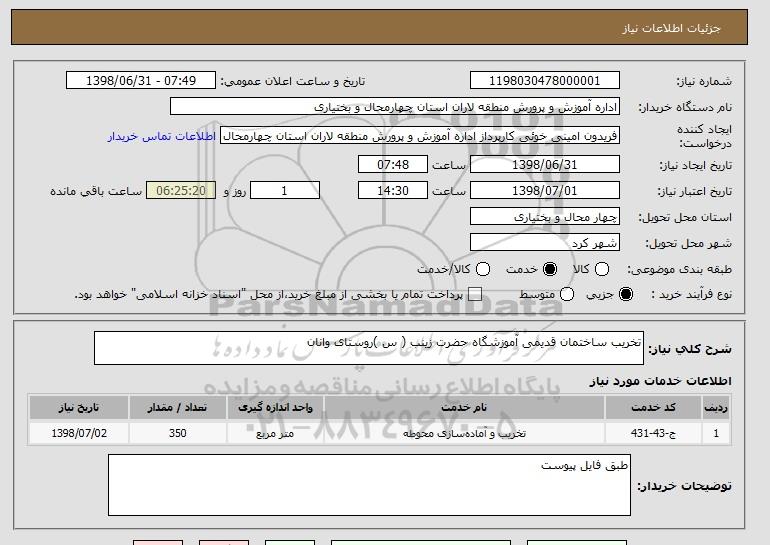Click the need date cell 1398/07/02
This screenshot has height=545, width=770.
(79, 433)
